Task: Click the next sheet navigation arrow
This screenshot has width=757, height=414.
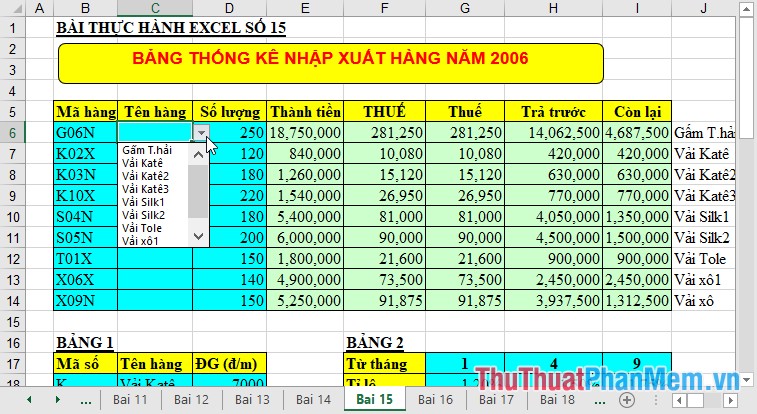Action: (x=57, y=400)
